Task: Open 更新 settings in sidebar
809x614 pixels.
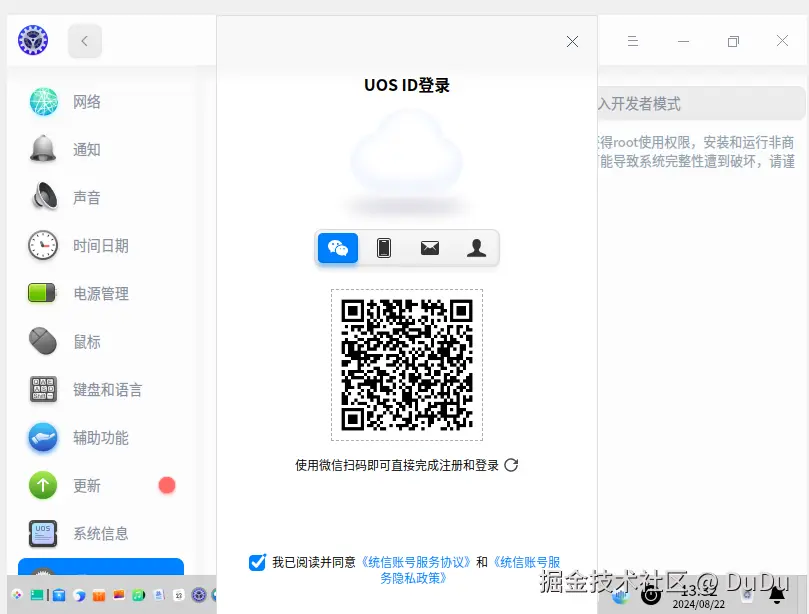Action: point(103,486)
